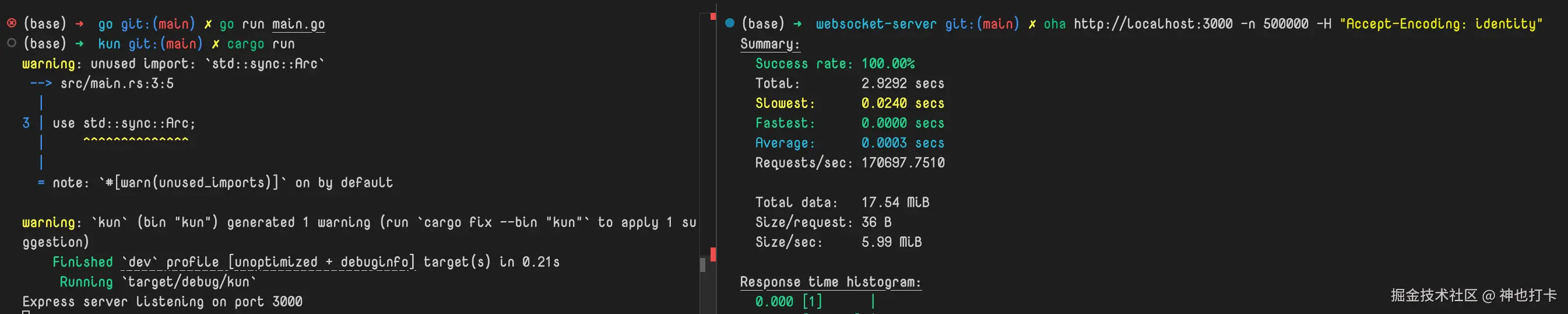Click the lower red marker in overview ruler
Viewport: 1568px width, 314px height.
[713, 254]
